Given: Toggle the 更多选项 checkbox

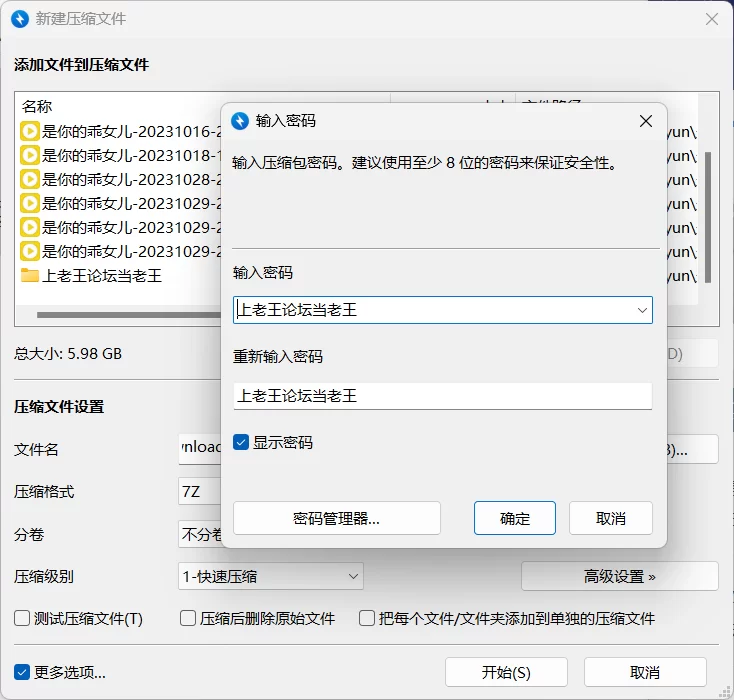Looking at the screenshot, I should [x=22, y=672].
